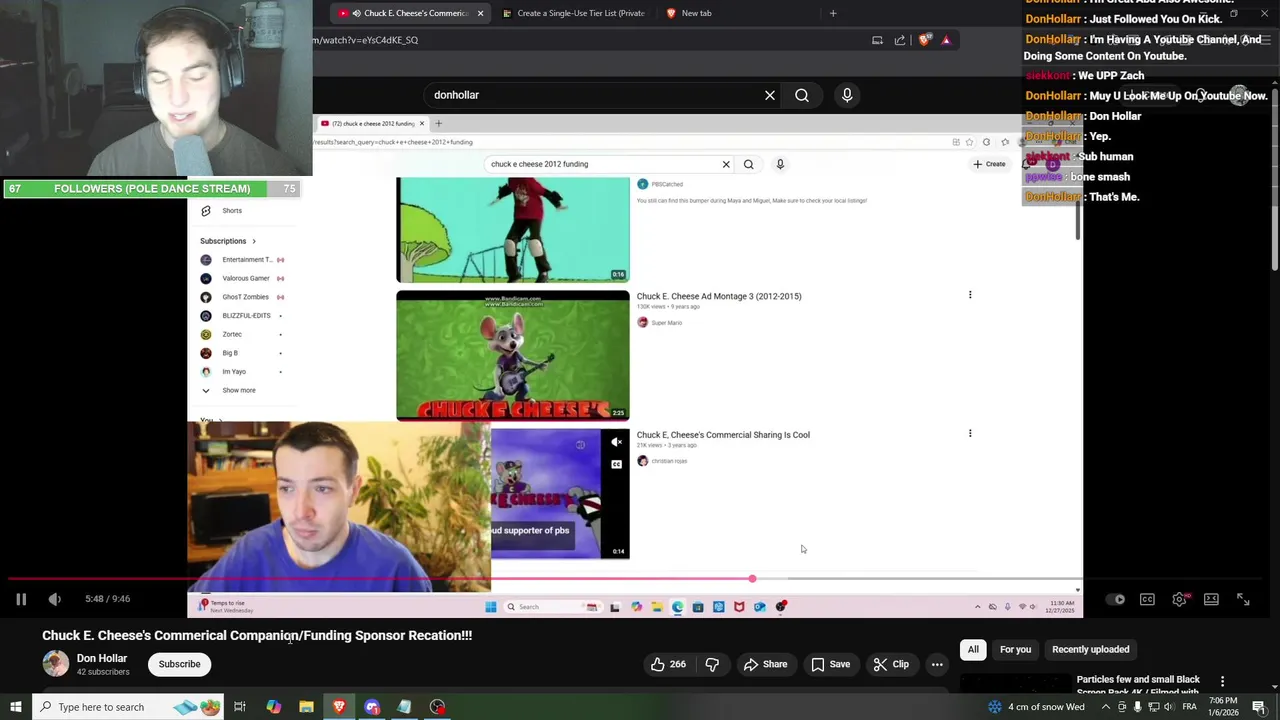Open Task View on the taskbar

[240, 707]
